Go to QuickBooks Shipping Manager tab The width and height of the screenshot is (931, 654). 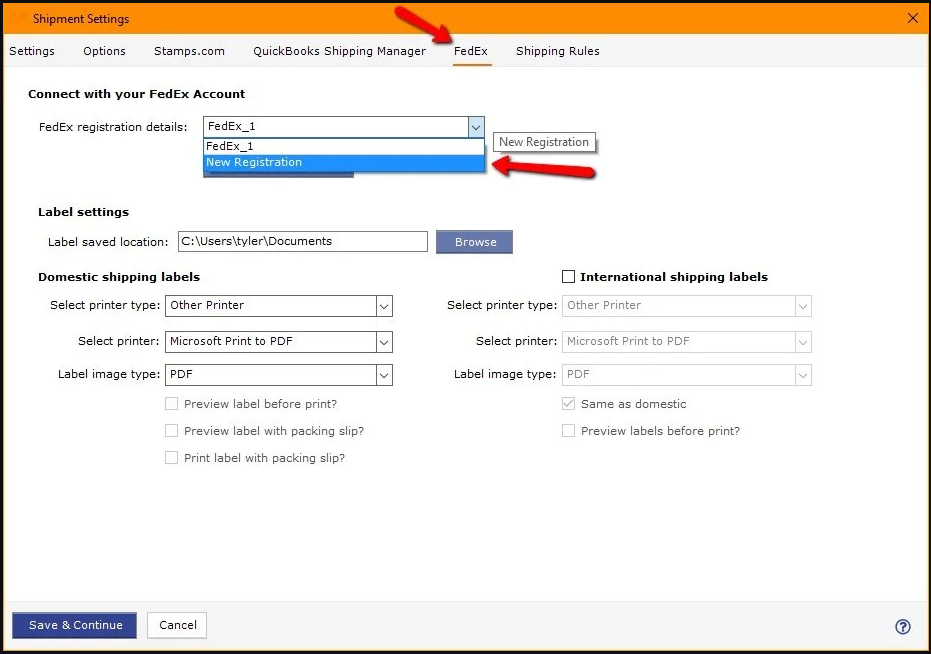pos(339,51)
